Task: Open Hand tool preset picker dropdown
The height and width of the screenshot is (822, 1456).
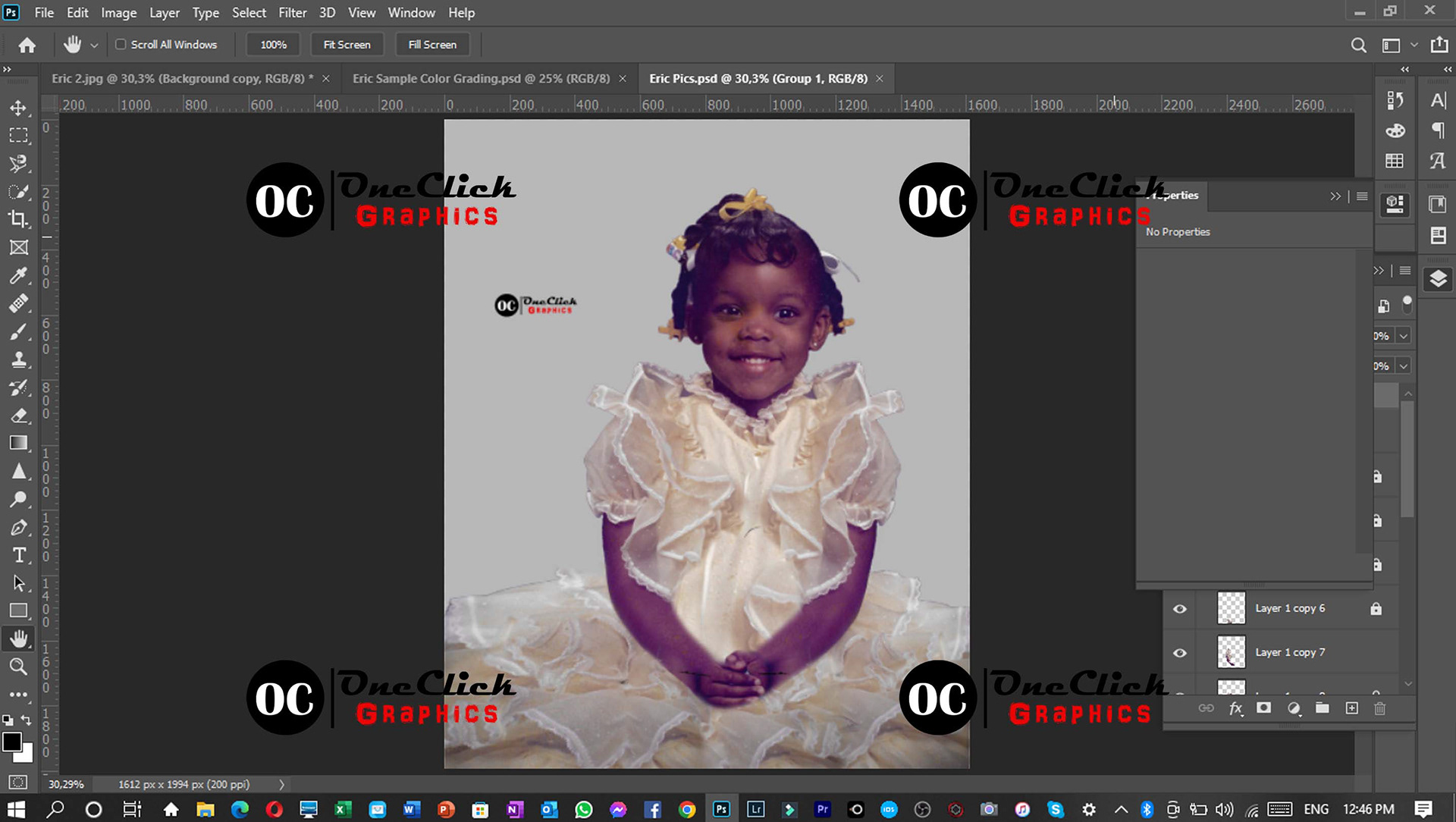Action: [x=94, y=45]
